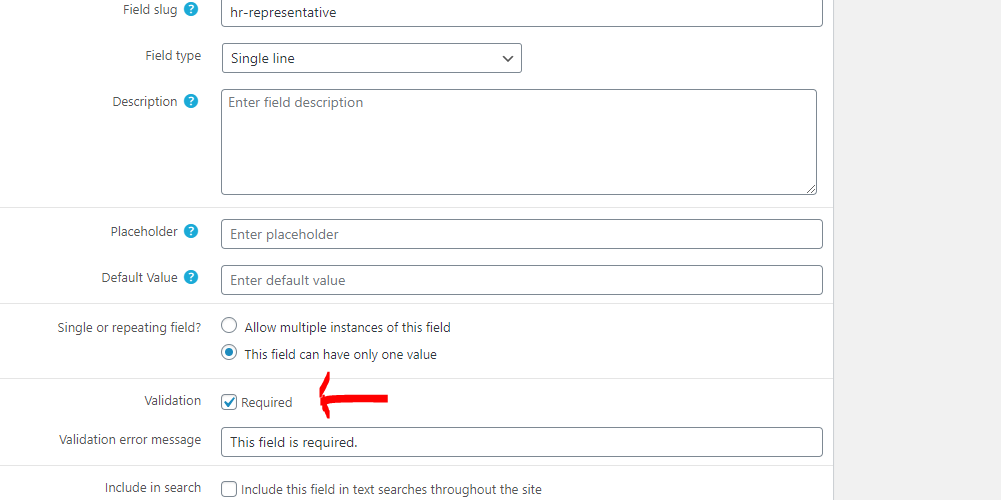
Task: Toggle the Required validation checkbox
Action: (229, 402)
